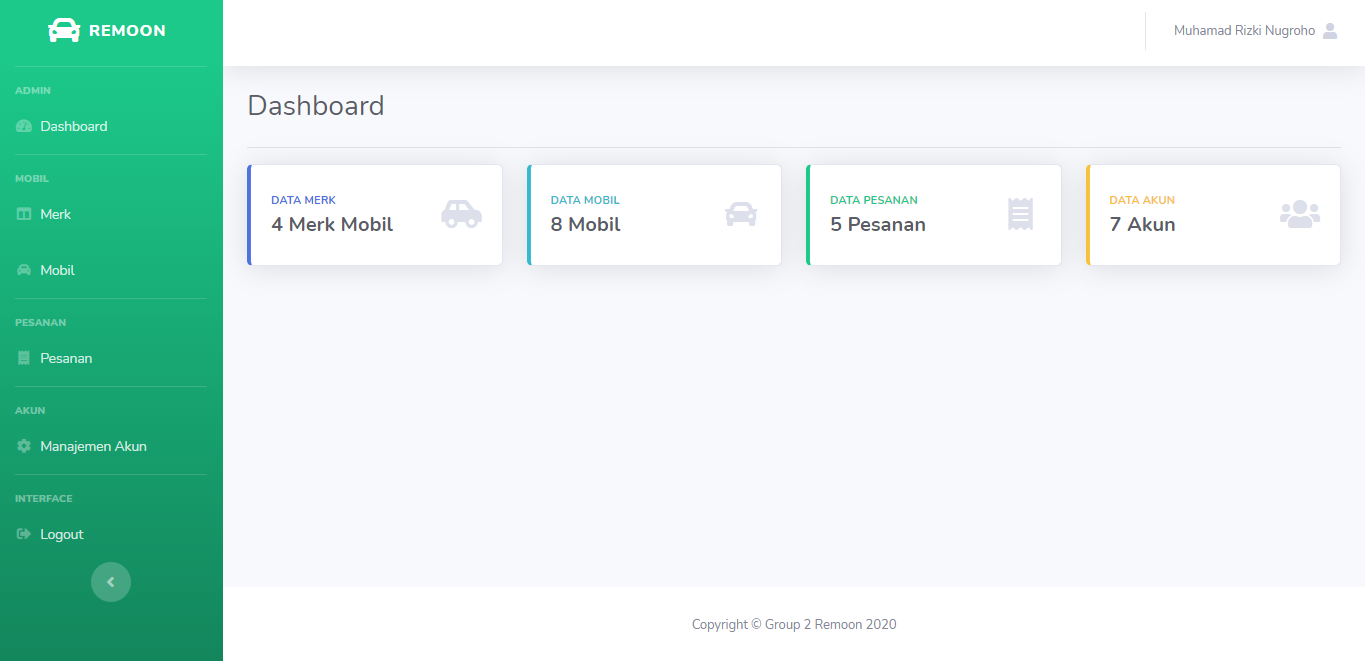
Task: Click the car icon on Data Merk card
Action: [x=461, y=214]
